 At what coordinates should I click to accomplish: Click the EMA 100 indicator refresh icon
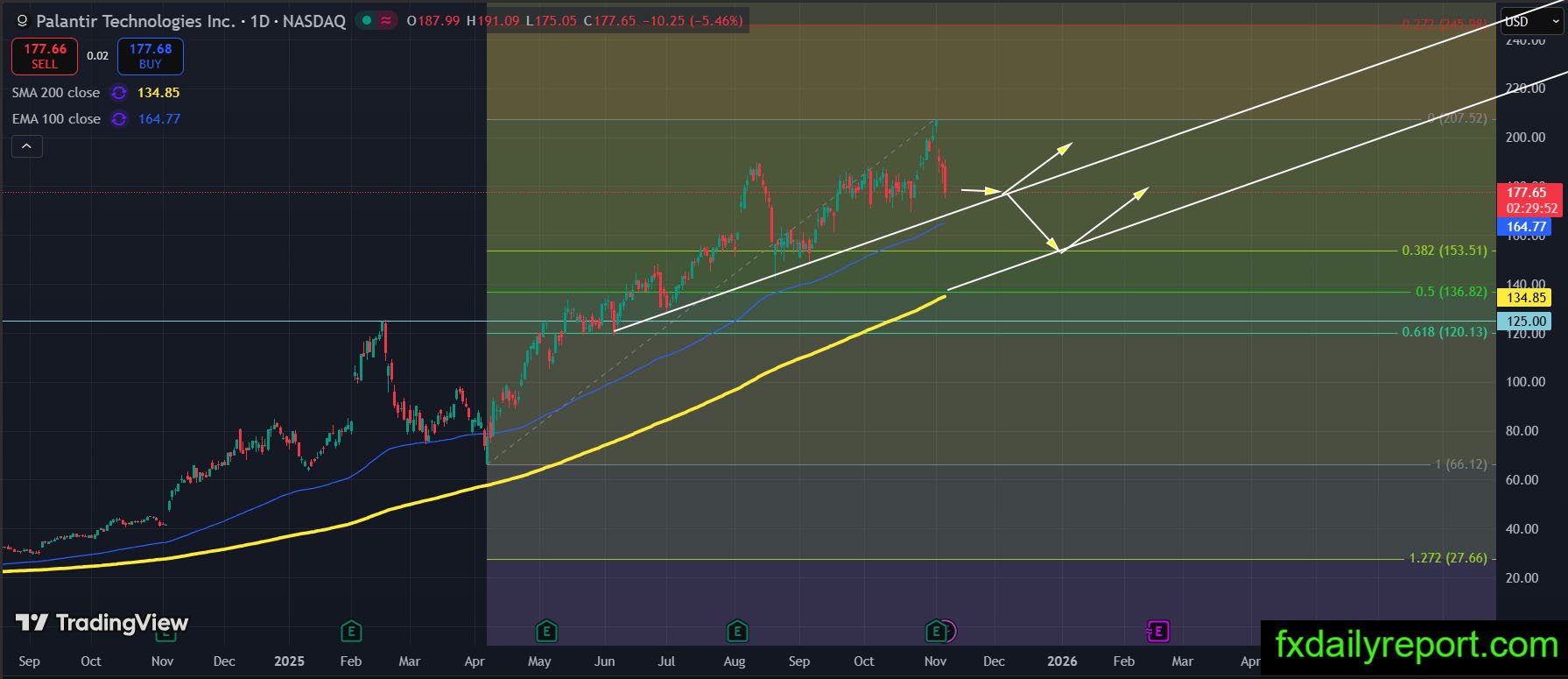(119, 119)
